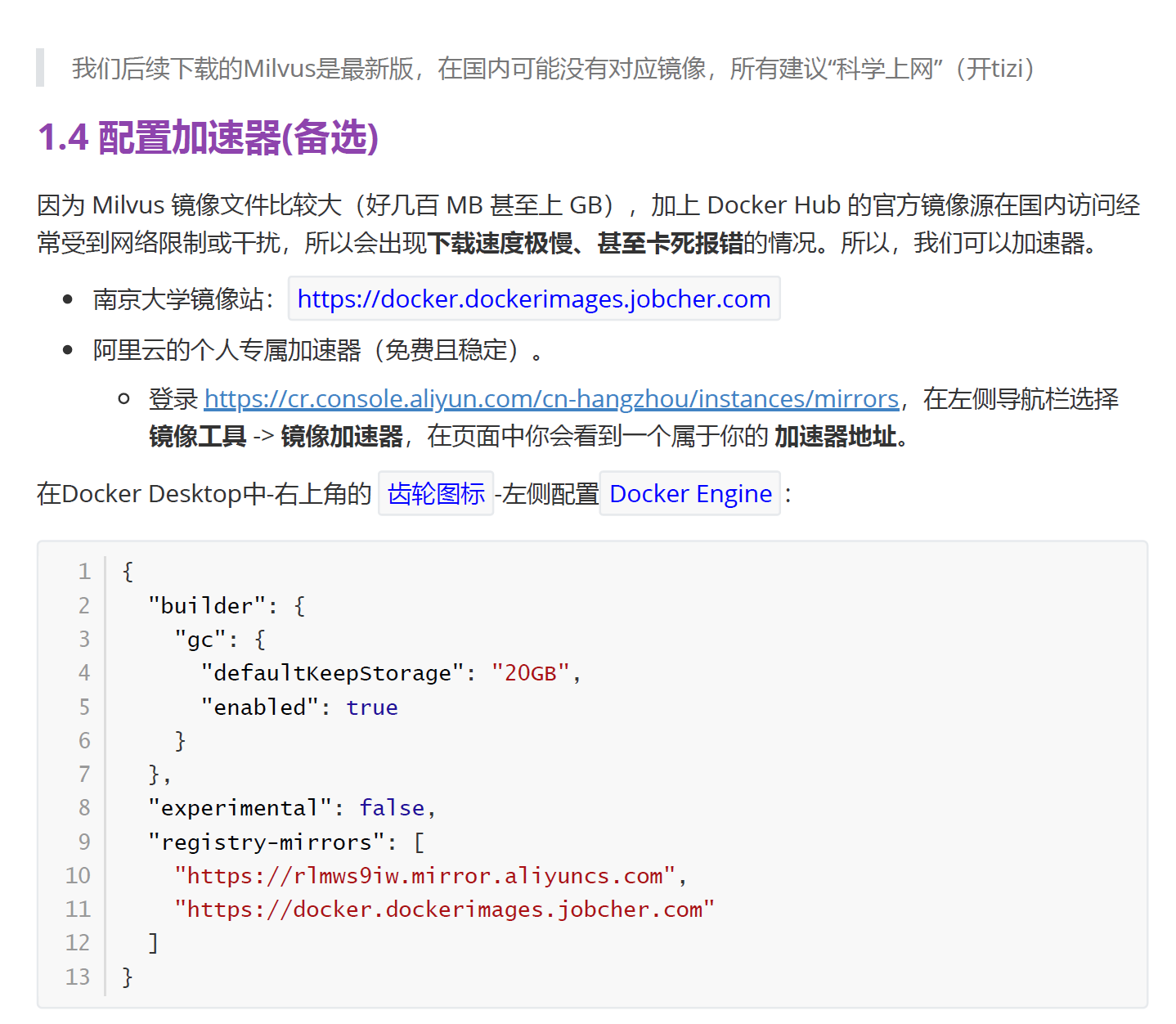Click the false value on code line 8
This screenshot has height=1024, width=1176.
(x=392, y=807)
